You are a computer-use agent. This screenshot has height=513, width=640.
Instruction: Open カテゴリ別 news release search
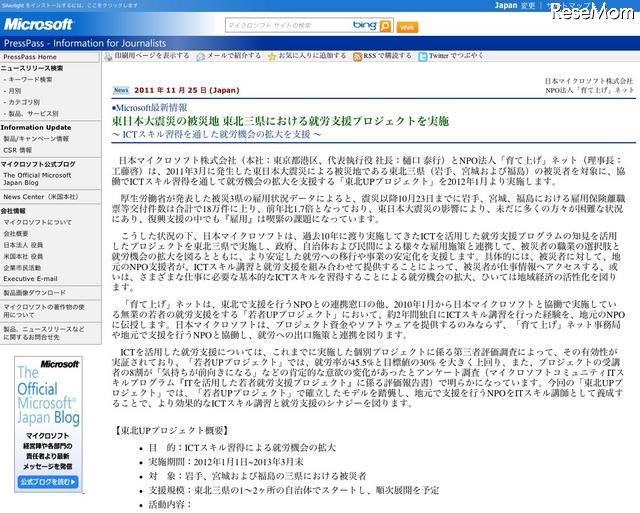click(24, 102)
